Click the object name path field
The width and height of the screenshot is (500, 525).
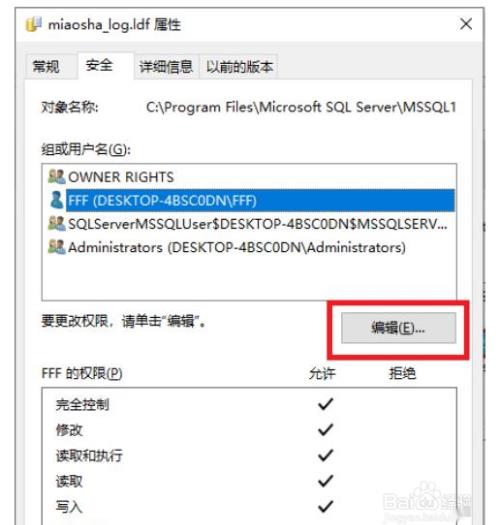(301, 107)
